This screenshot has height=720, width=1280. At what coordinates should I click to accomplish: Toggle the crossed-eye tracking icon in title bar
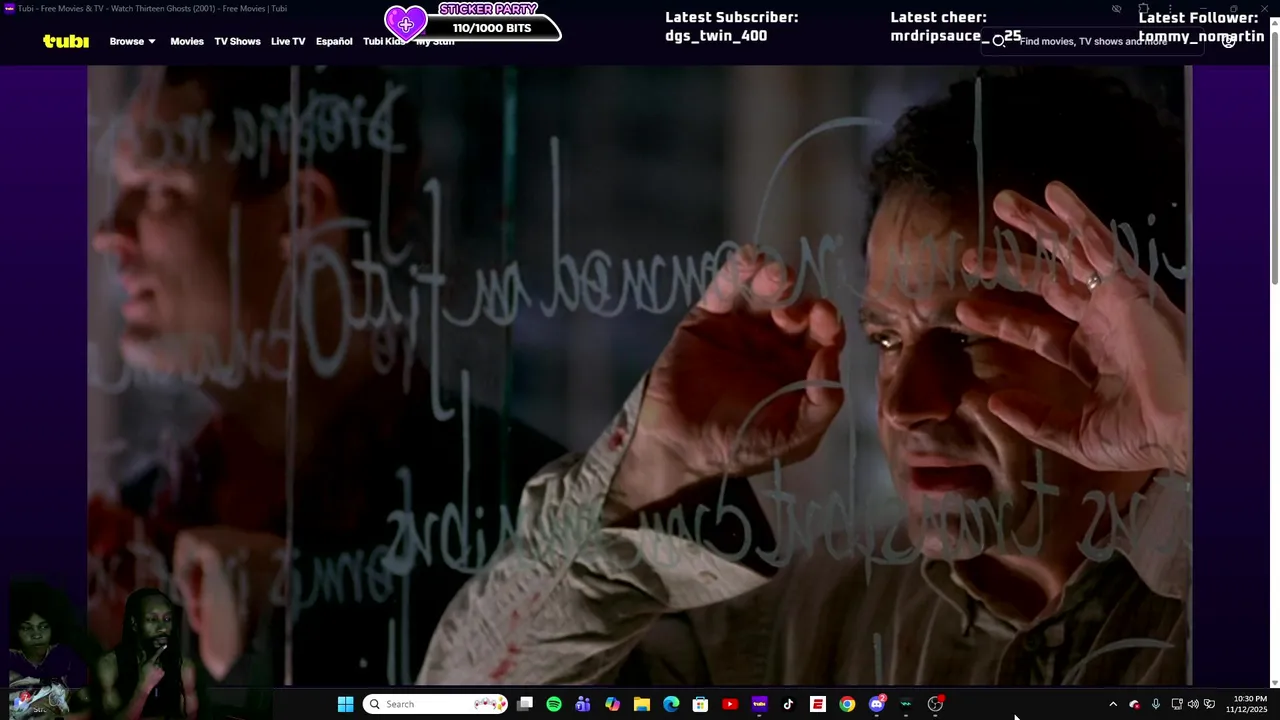click(1116, 9)
